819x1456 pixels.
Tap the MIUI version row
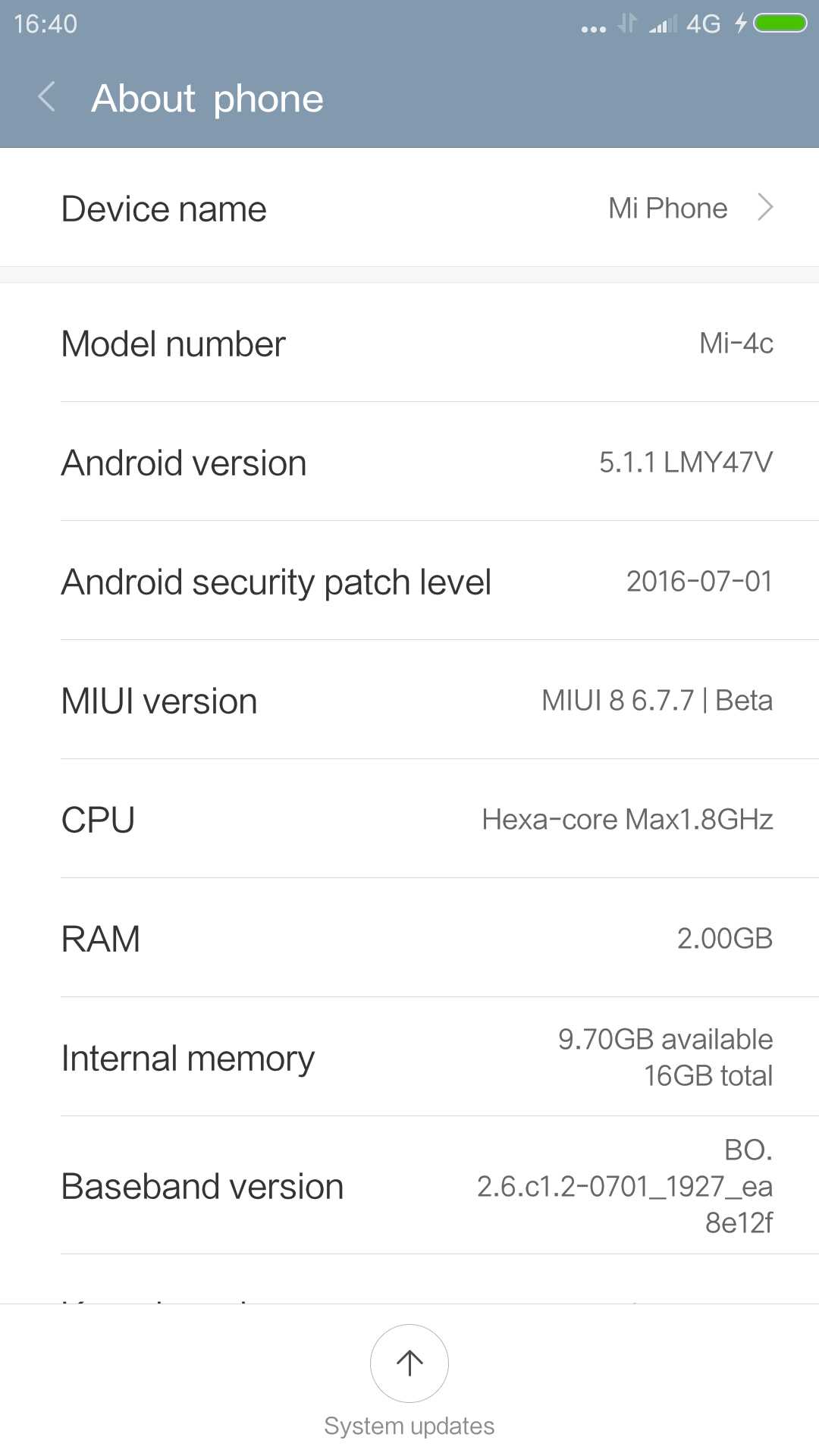pos(409,701)
